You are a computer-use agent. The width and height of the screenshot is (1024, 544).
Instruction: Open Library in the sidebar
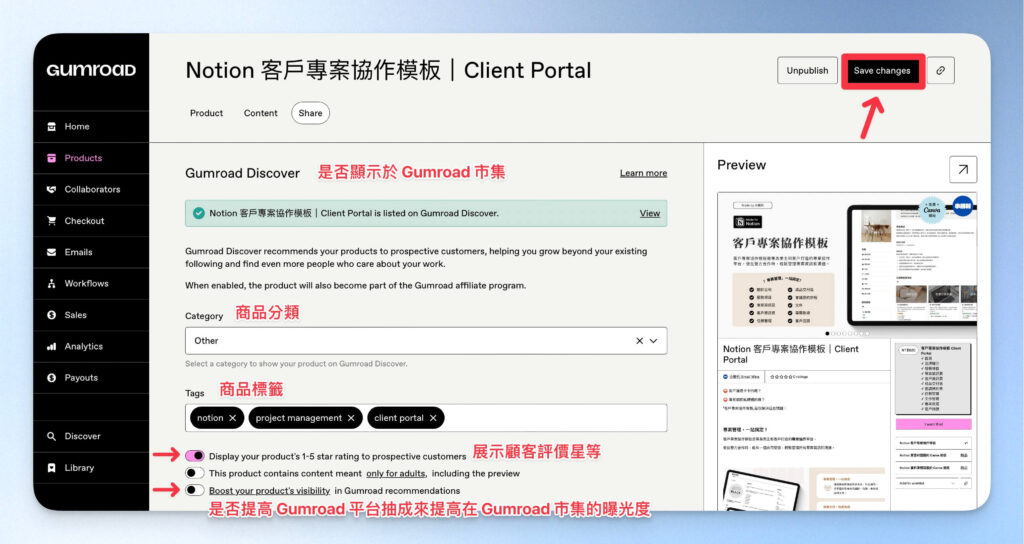(91, 468)
